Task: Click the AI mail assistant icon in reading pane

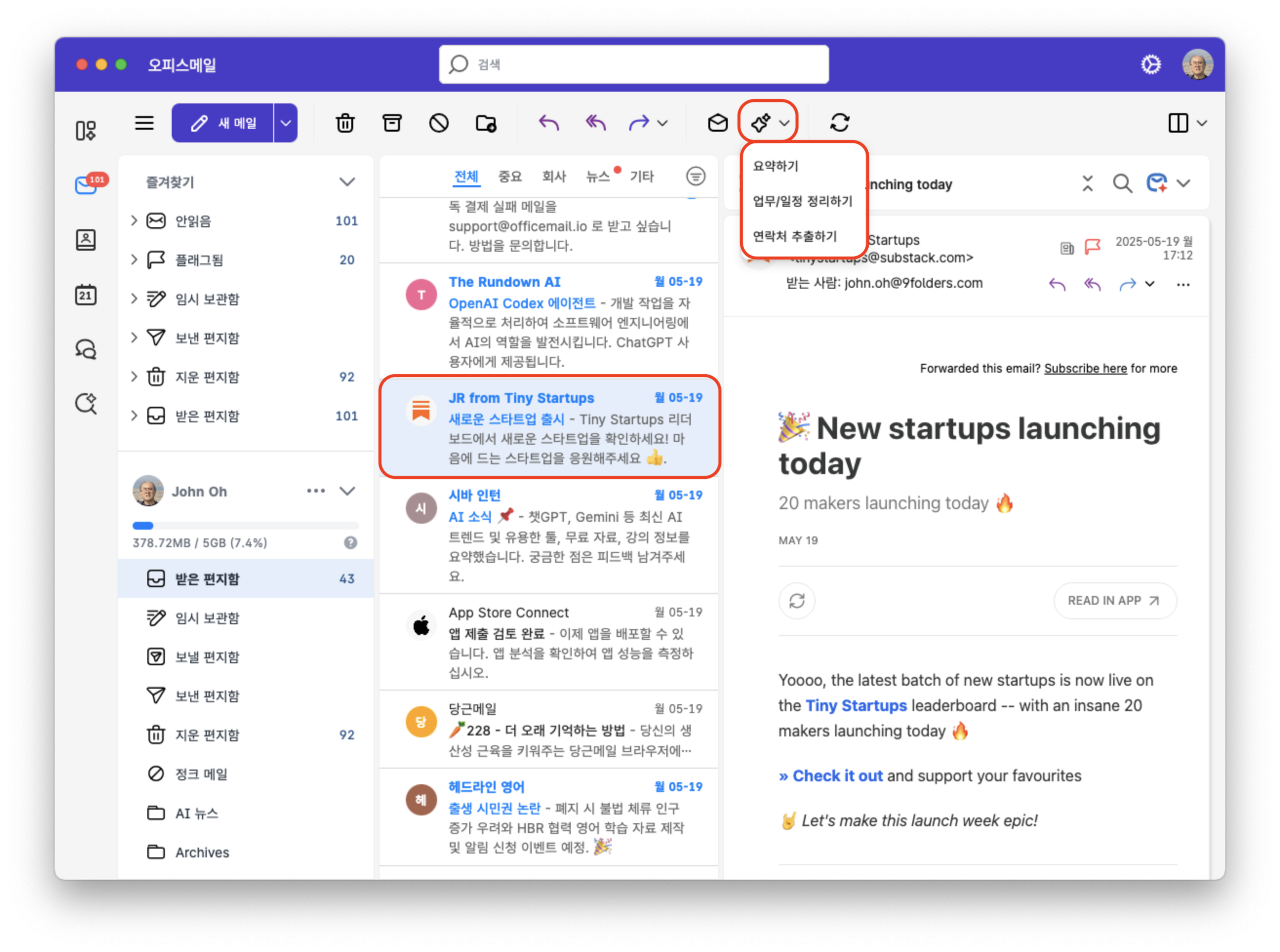Action: pos(1157,183)
